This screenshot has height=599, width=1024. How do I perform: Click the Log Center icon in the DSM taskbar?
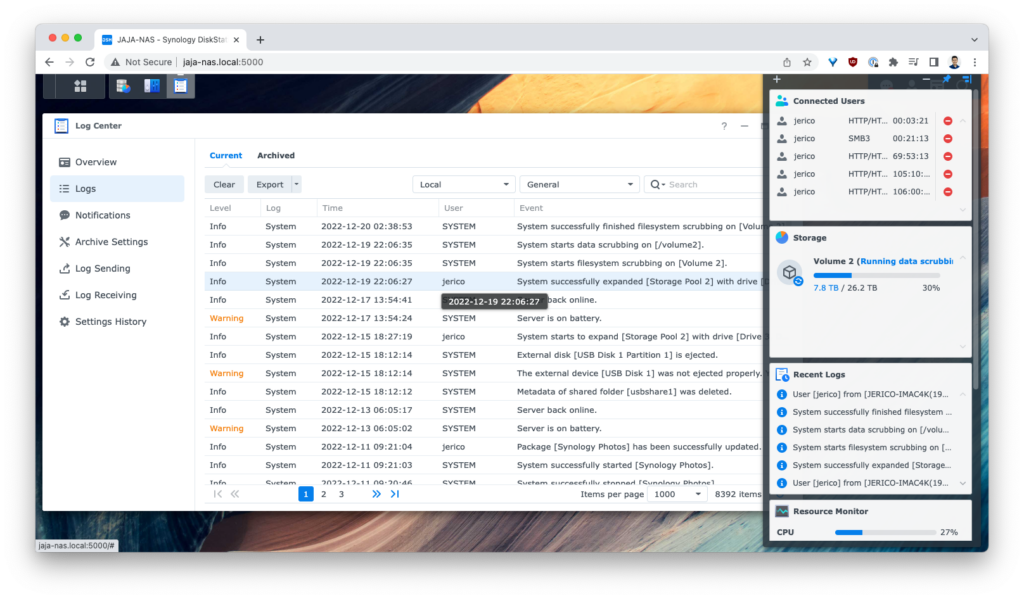click(x=180, y=86)
